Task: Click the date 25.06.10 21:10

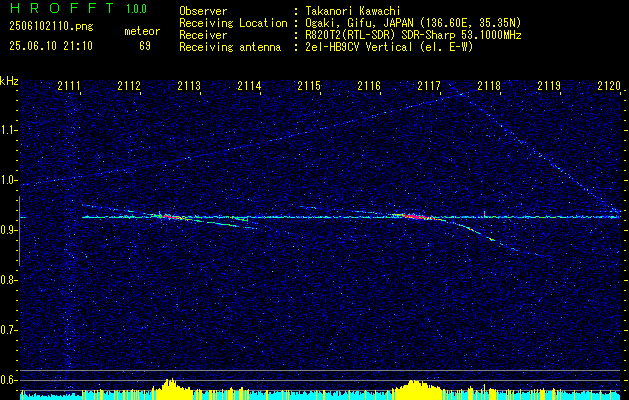Action: point(51,46)
